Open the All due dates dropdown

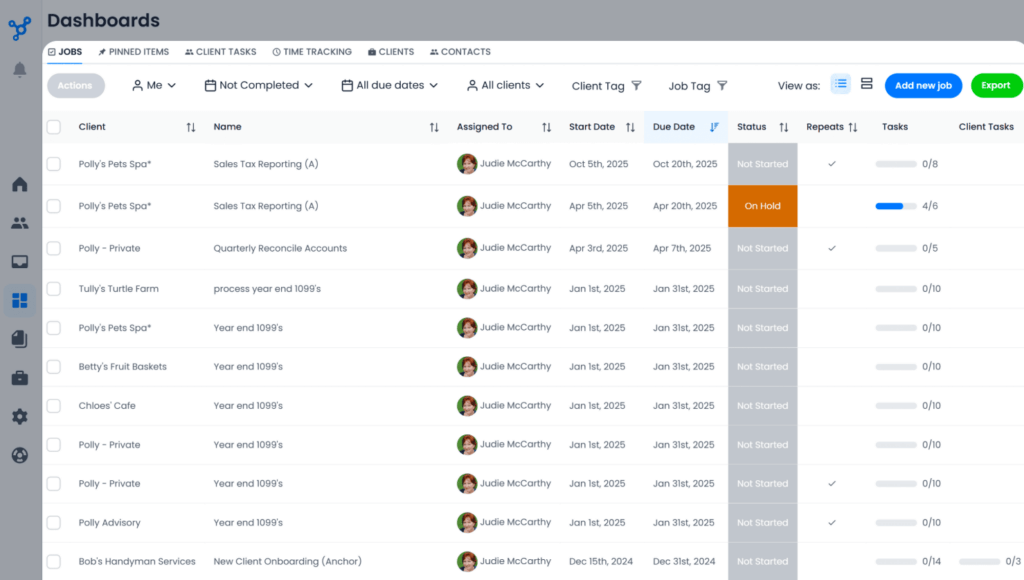pyautogui.click(x=390, y=86)
